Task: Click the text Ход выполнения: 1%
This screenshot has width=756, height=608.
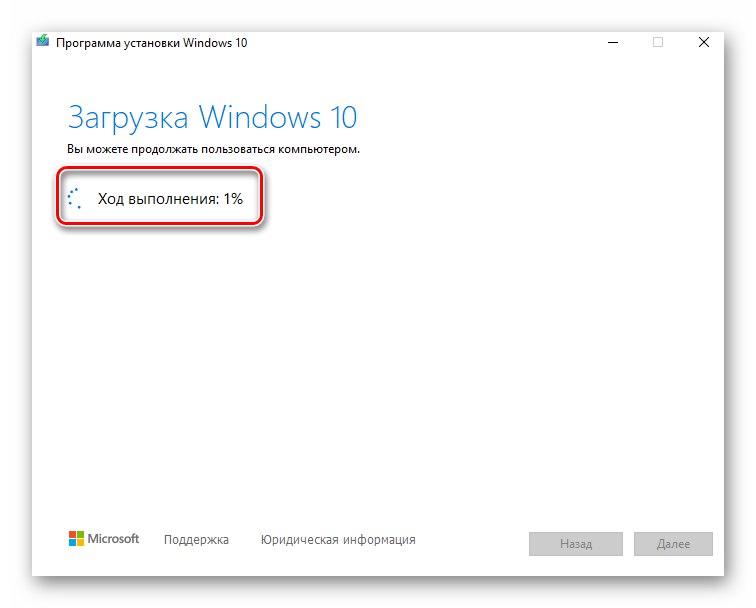Action: 170,199
